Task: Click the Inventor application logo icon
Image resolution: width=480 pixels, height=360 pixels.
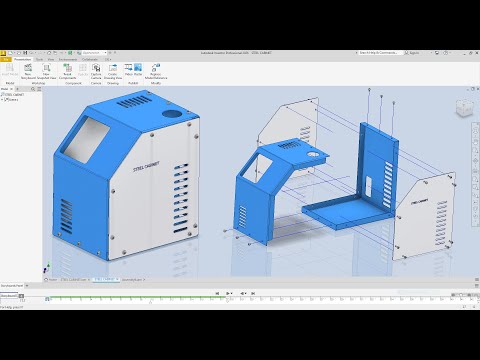Action: [x=3, y=53]
